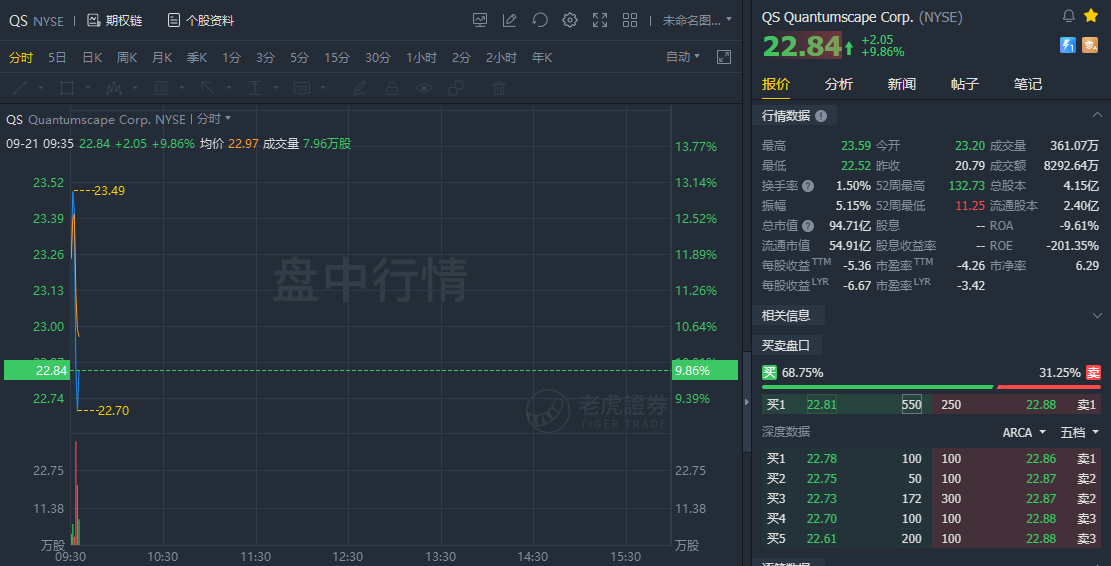
Task: Delete drawings with the trash icon
Action: pyautogui.click(x=499, y=88)
